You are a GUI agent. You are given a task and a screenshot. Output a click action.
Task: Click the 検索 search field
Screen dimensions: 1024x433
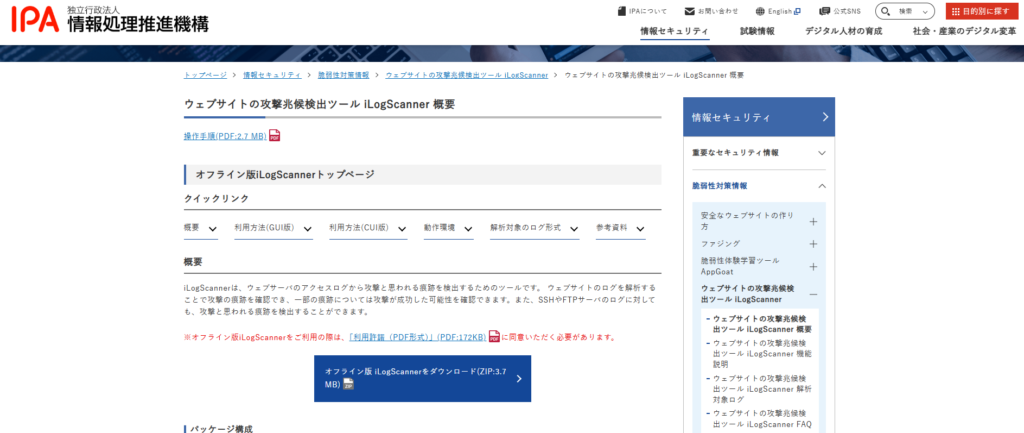905,11
